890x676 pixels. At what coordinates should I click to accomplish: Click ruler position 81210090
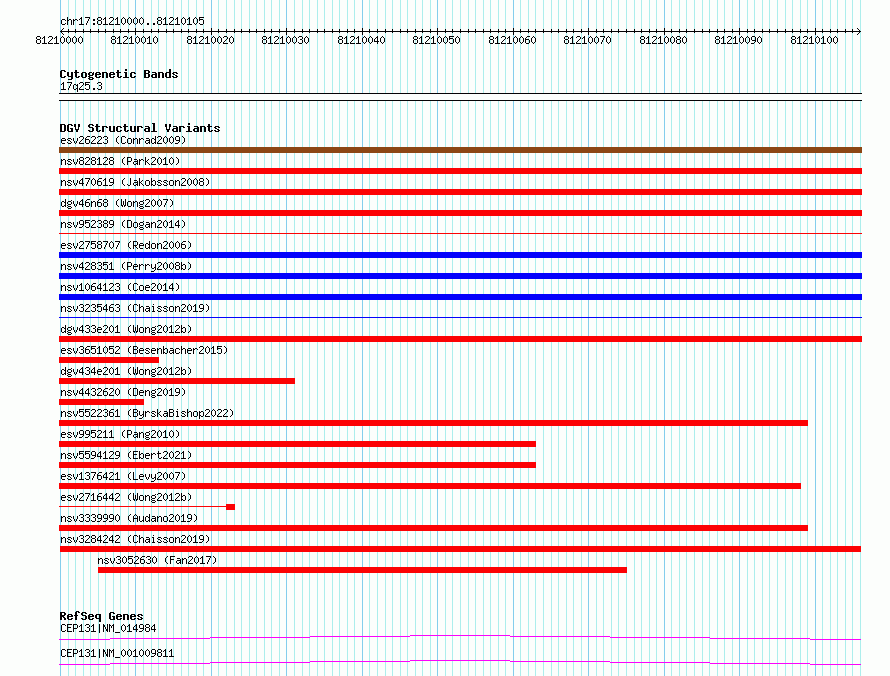click(x=738, y=40)
